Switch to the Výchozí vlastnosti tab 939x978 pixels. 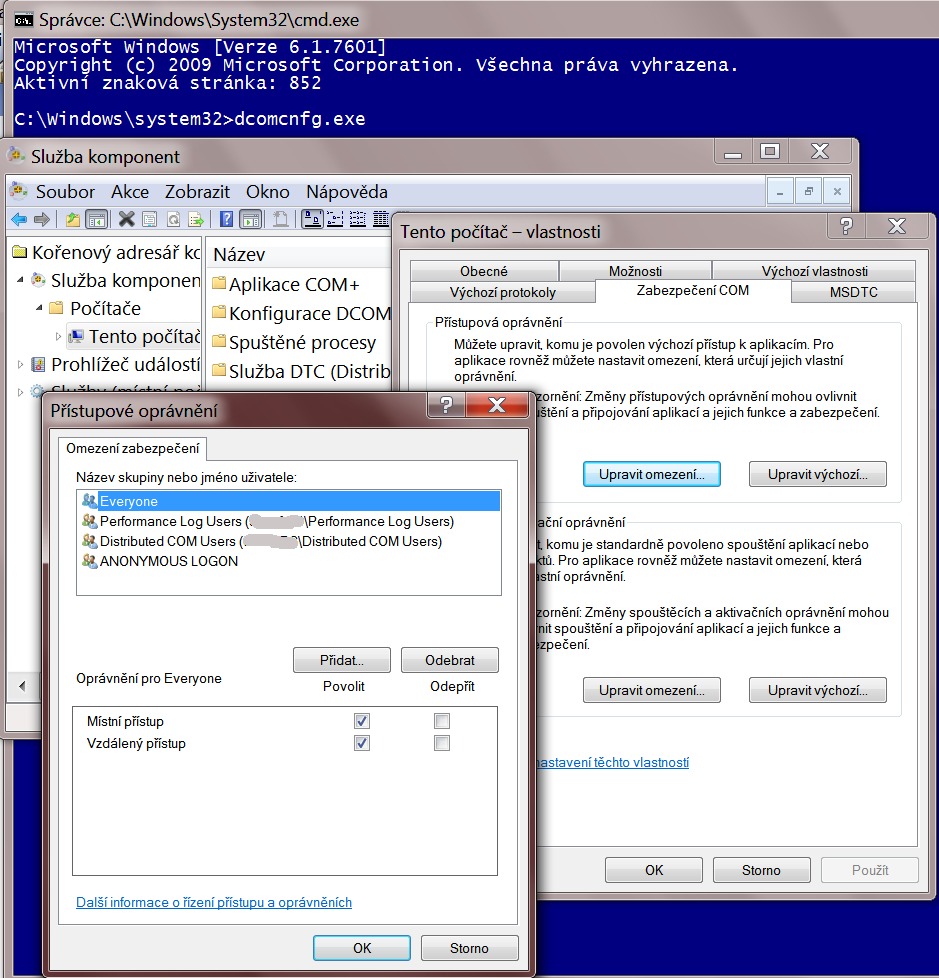[x=814, y=271]
